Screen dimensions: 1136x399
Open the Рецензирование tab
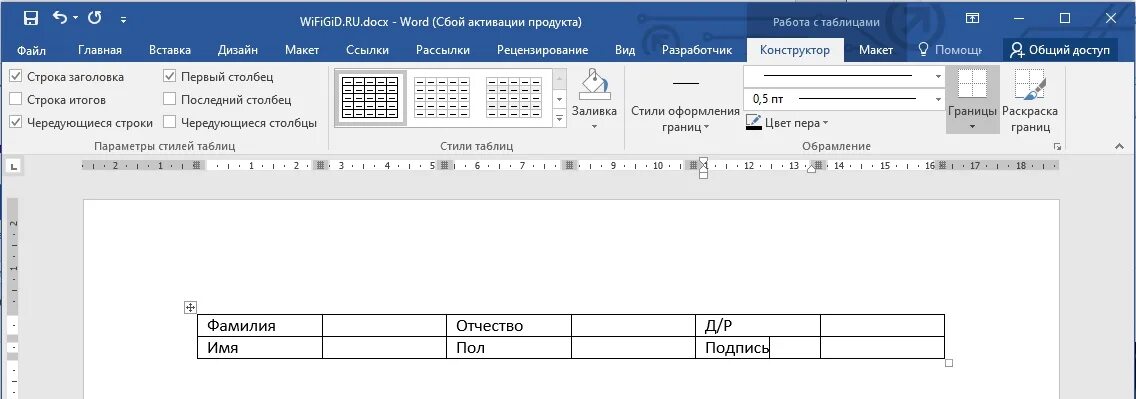tap(542, 50)
